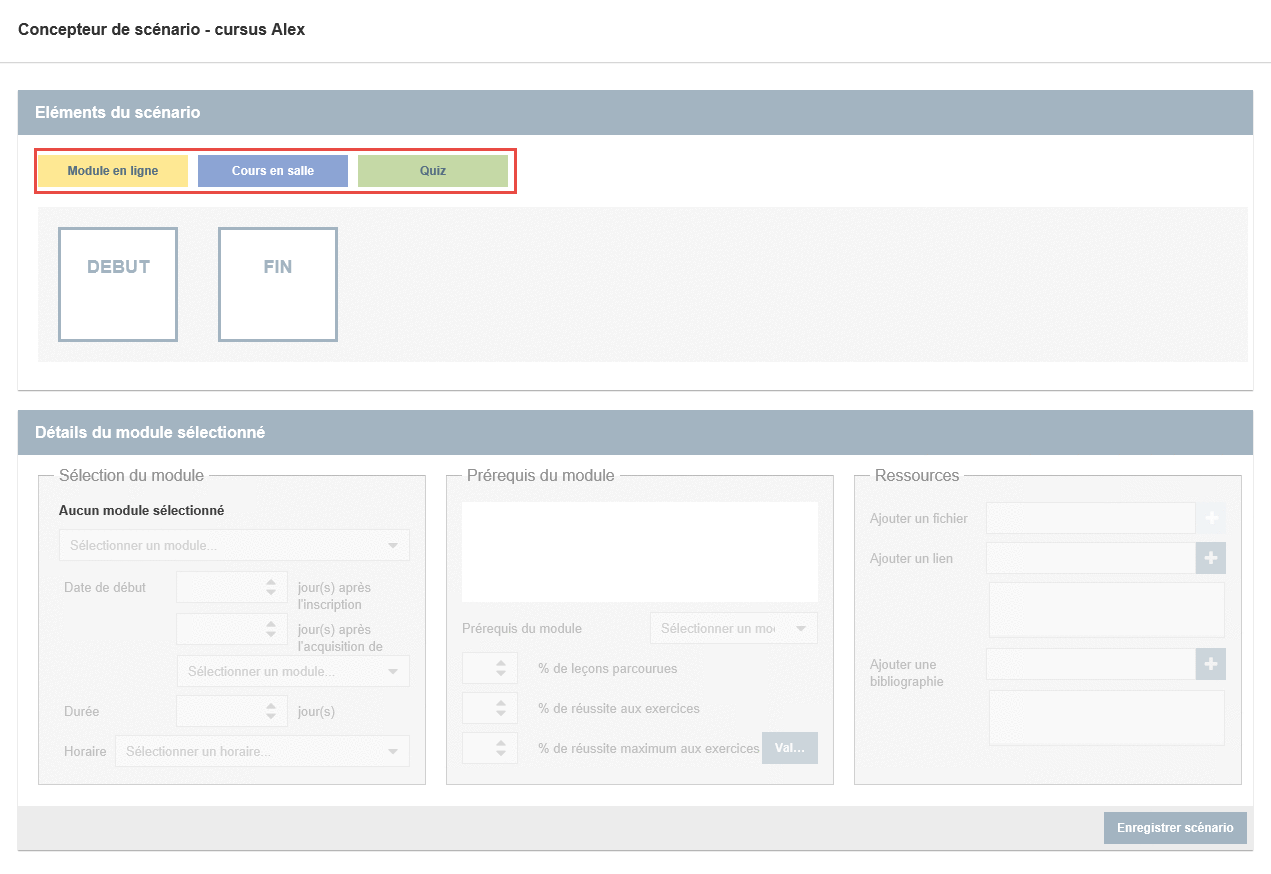Click the large Prérequis du module list box
Screen dimensions: 1271x874
pos(639,551)
